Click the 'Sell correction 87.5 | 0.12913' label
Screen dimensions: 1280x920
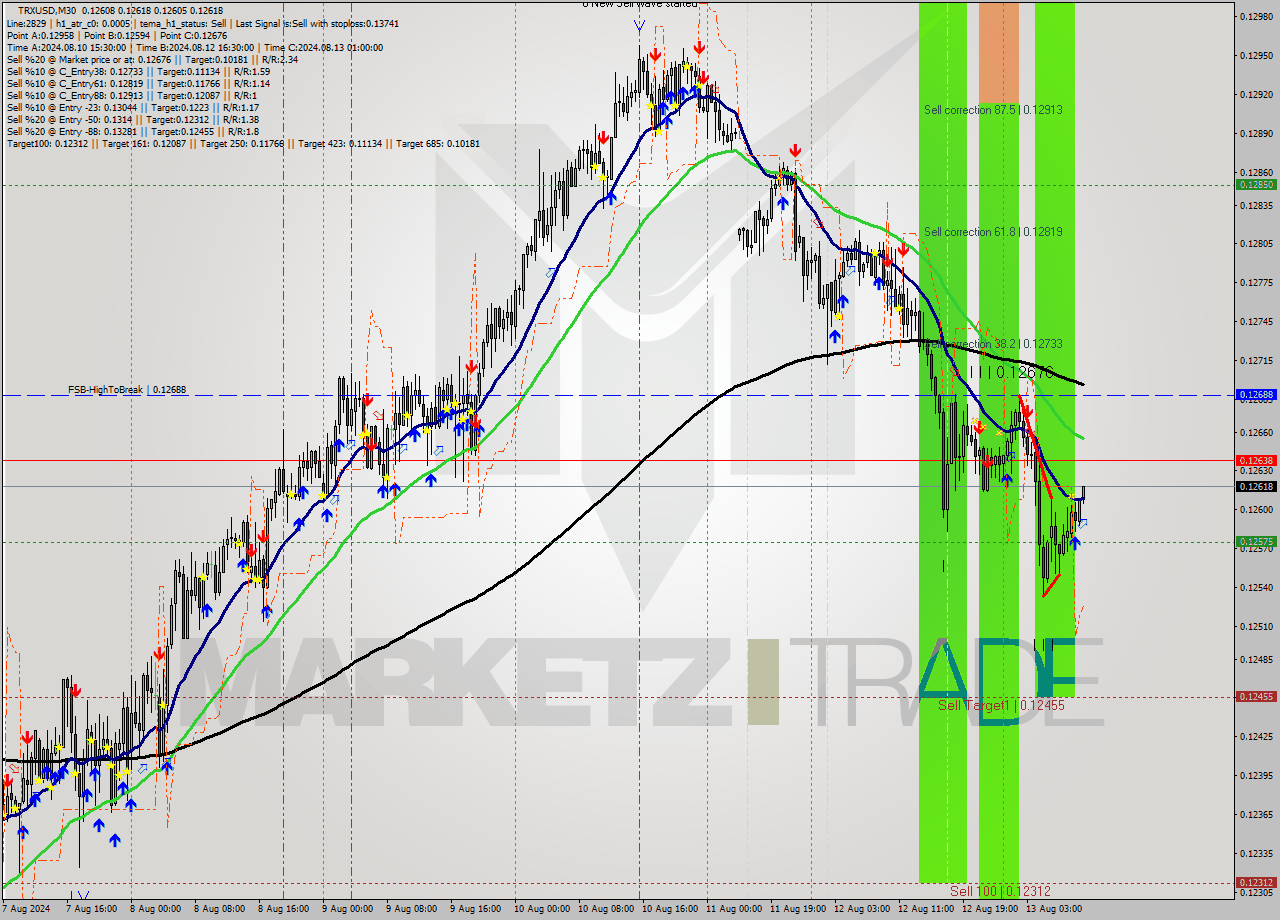click(993, 110)
